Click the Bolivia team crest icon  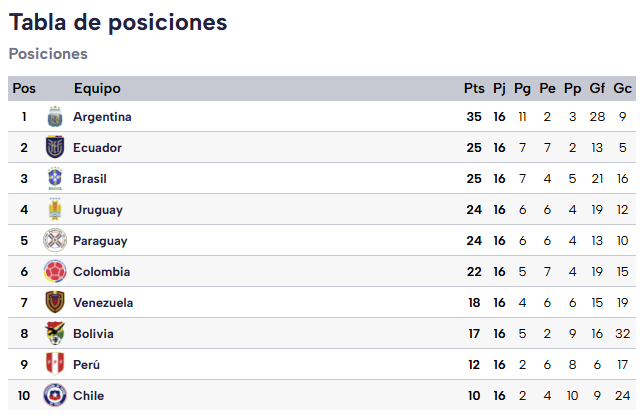coord(55,334)
